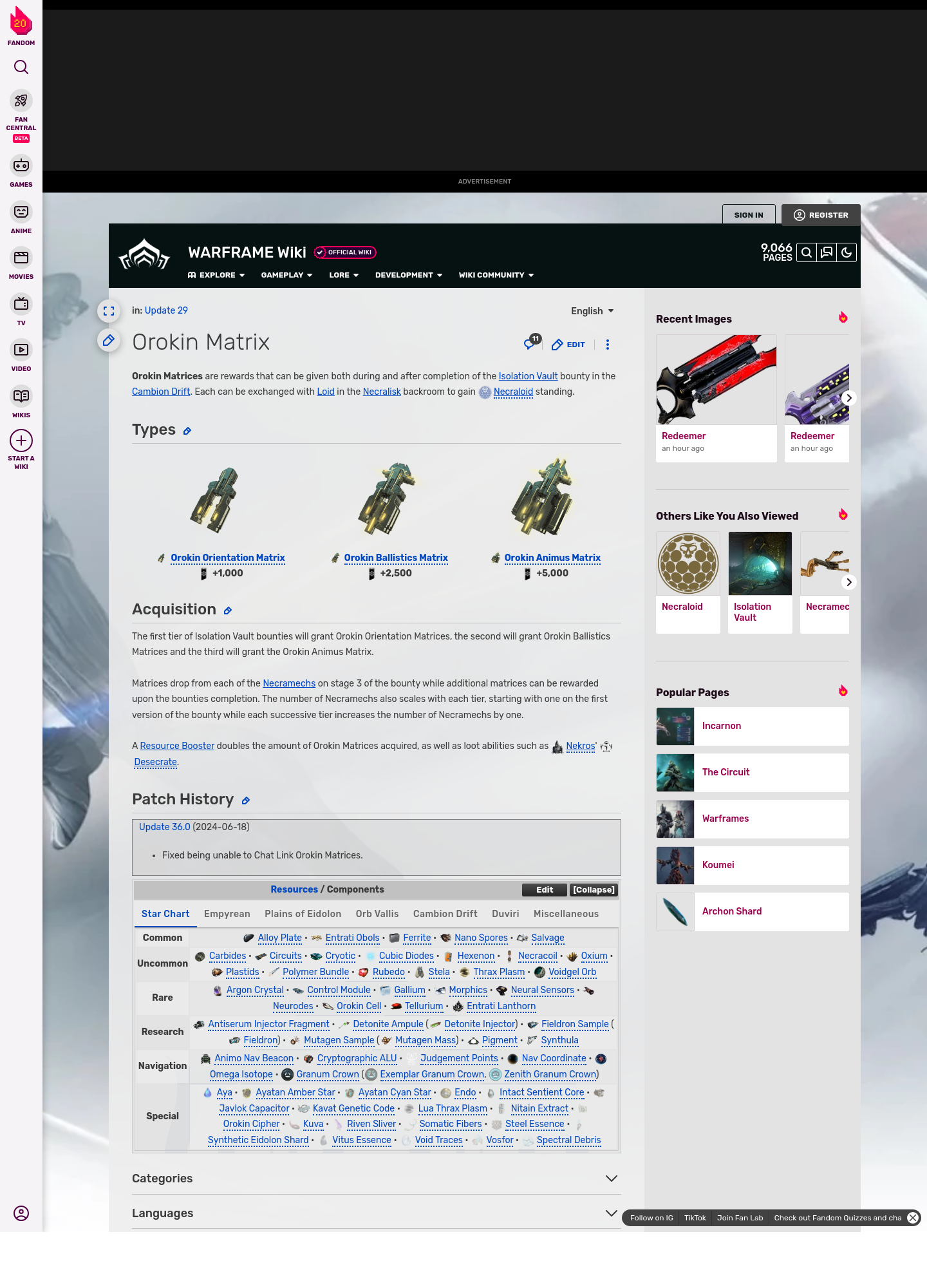Open the Wiki Community dropdown menu
Viewport: 927px width, 1288px height.
click(496, 275)
